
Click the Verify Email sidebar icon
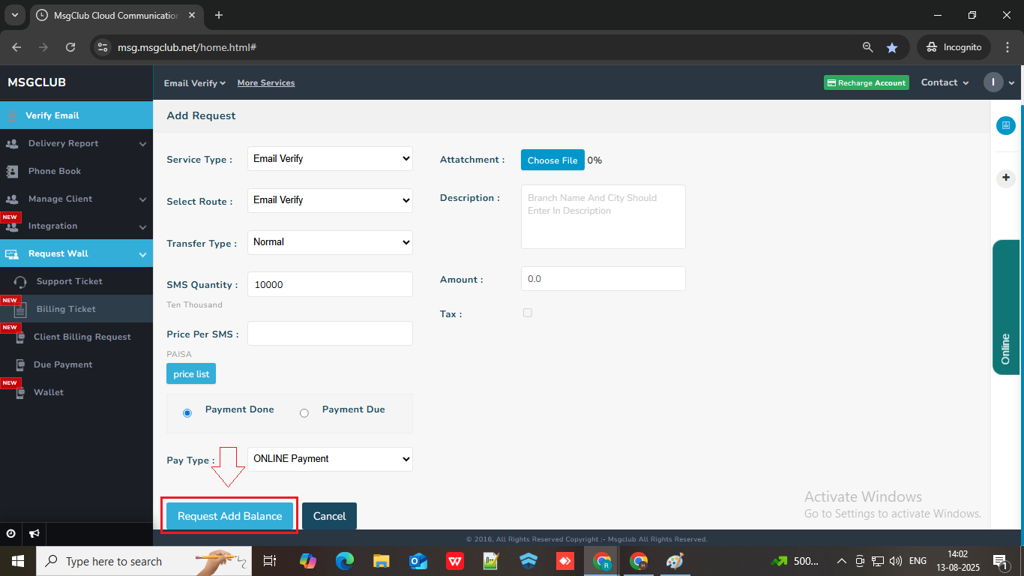click(x=12, y=116)
